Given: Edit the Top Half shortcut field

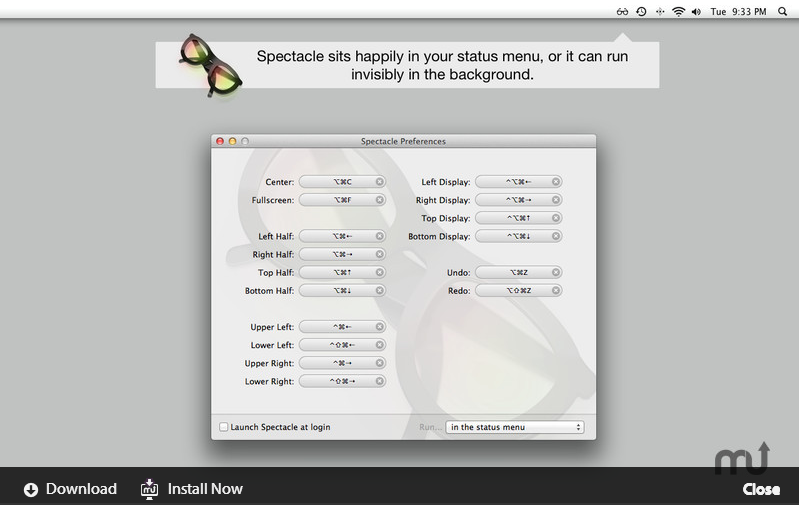Looking at the screenshot, I should pyautogui.click(x=342, y=273).
